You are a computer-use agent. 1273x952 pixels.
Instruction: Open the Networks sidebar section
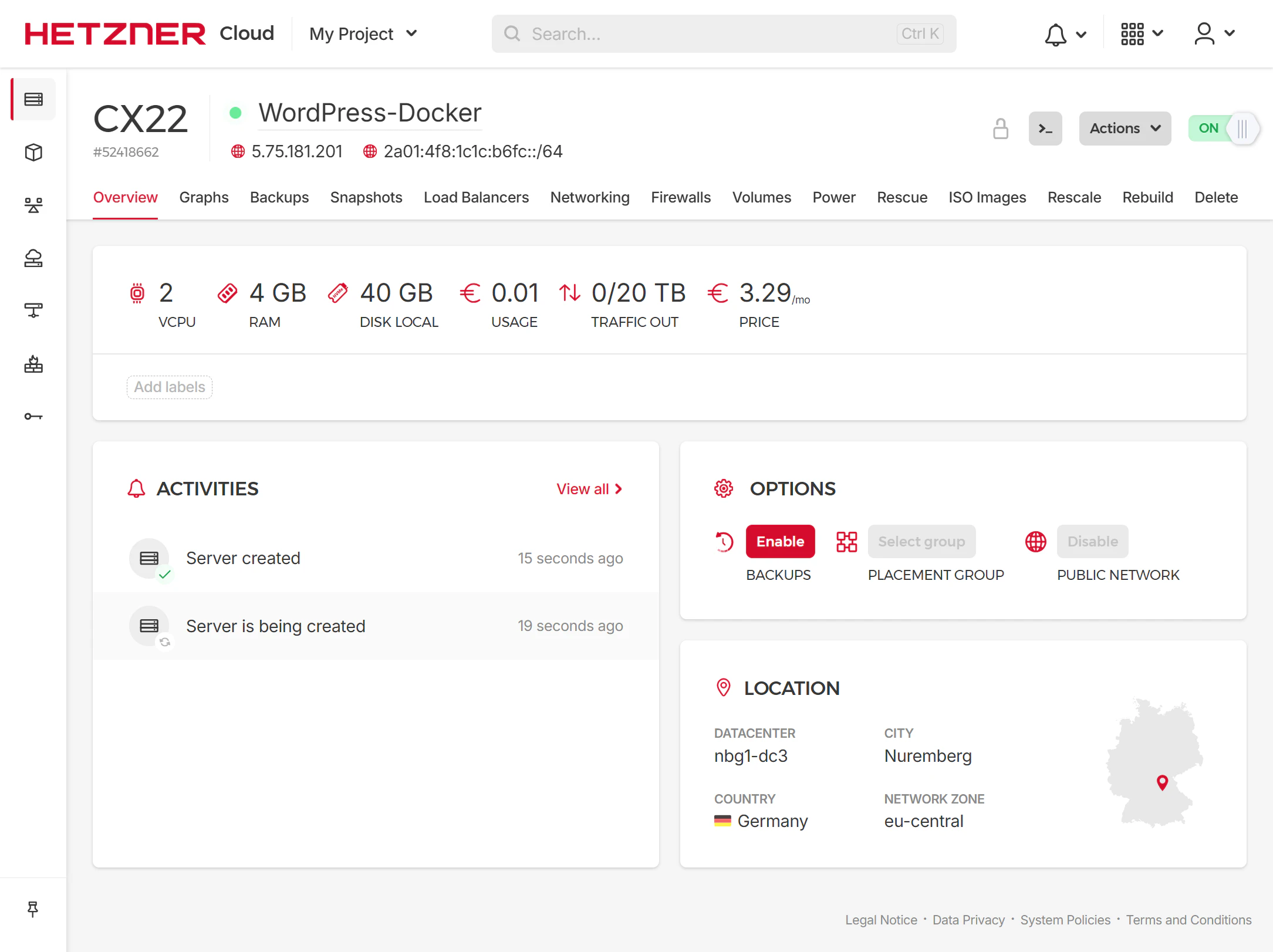[x=32, y=310]
